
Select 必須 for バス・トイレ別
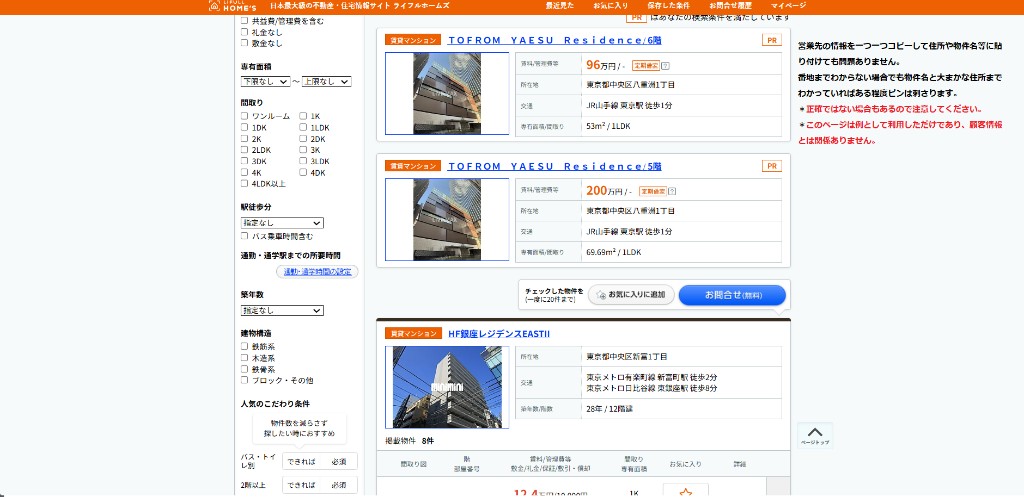338,462
